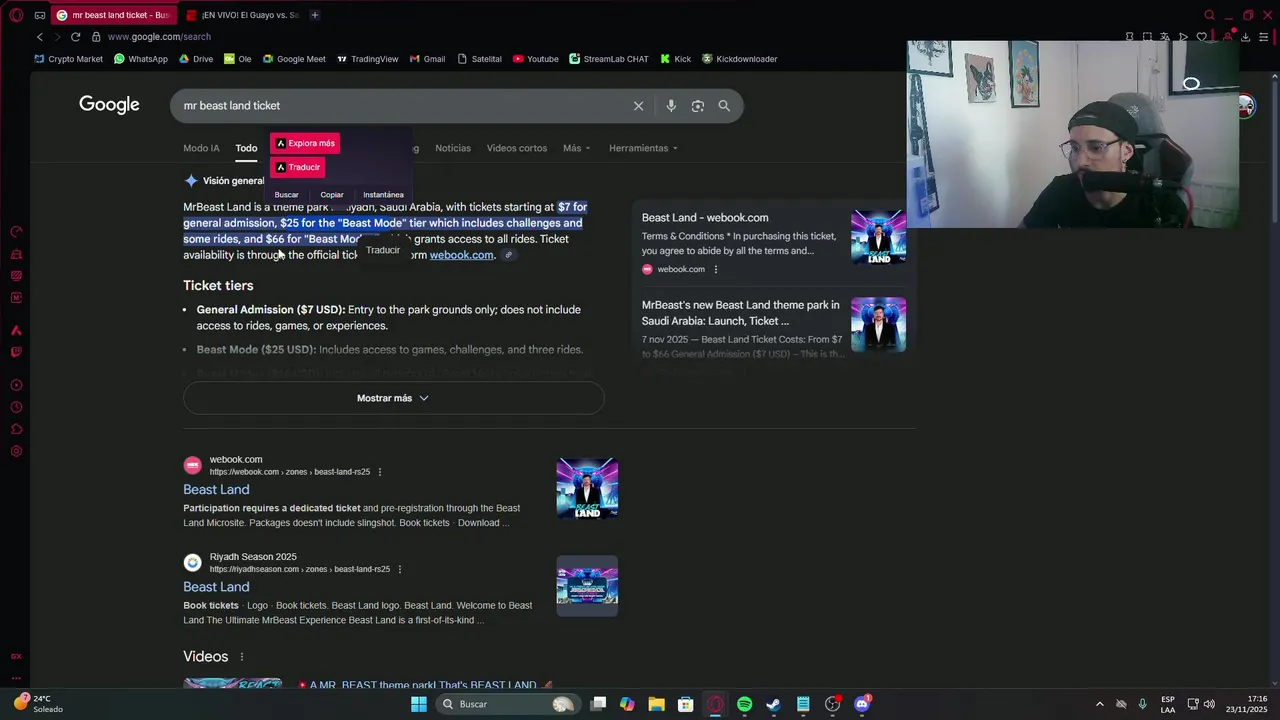Click the Google search magnifier button
This screenshot has width=1280, height=720.
(x=724, y=106)
